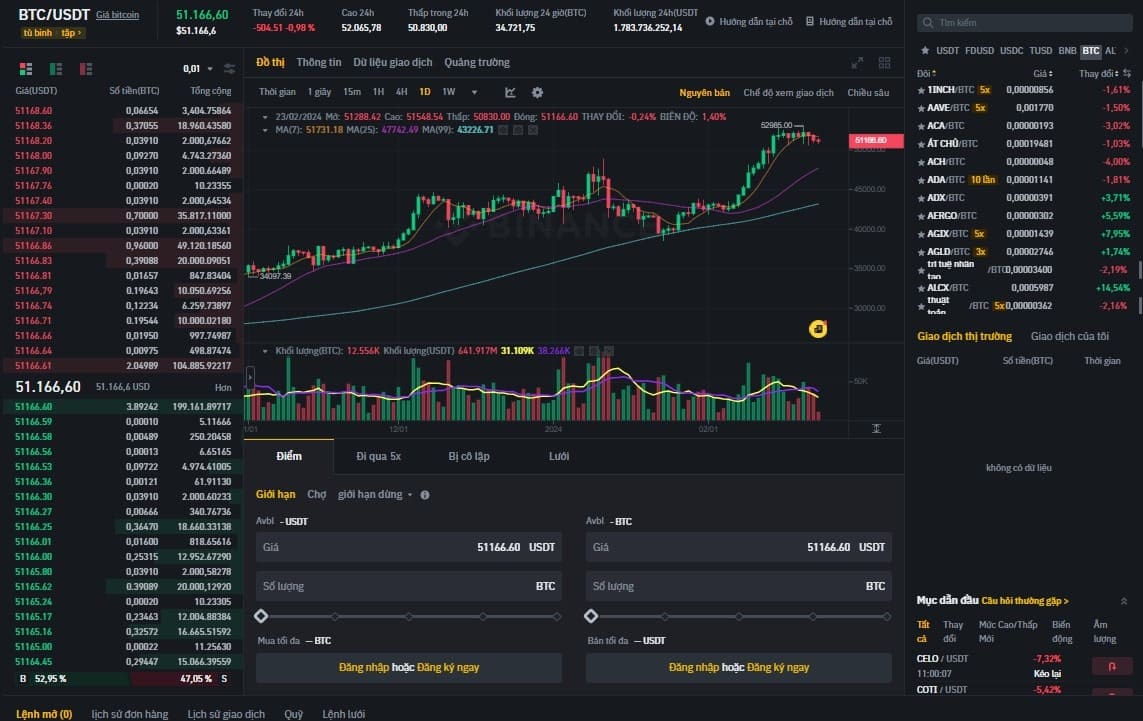Sort the pair list by Thay đổi column

point(1099,73)
